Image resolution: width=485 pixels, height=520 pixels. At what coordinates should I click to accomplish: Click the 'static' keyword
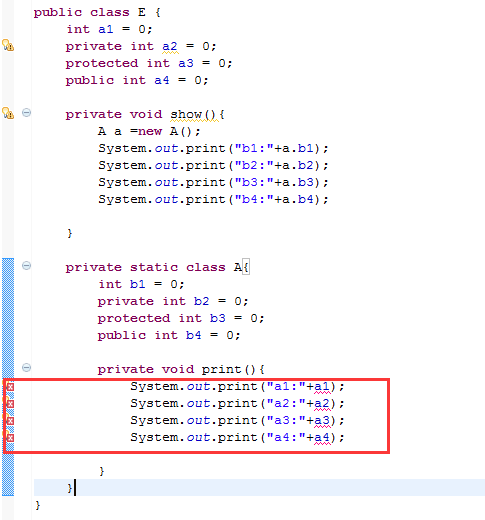point(154,267)
